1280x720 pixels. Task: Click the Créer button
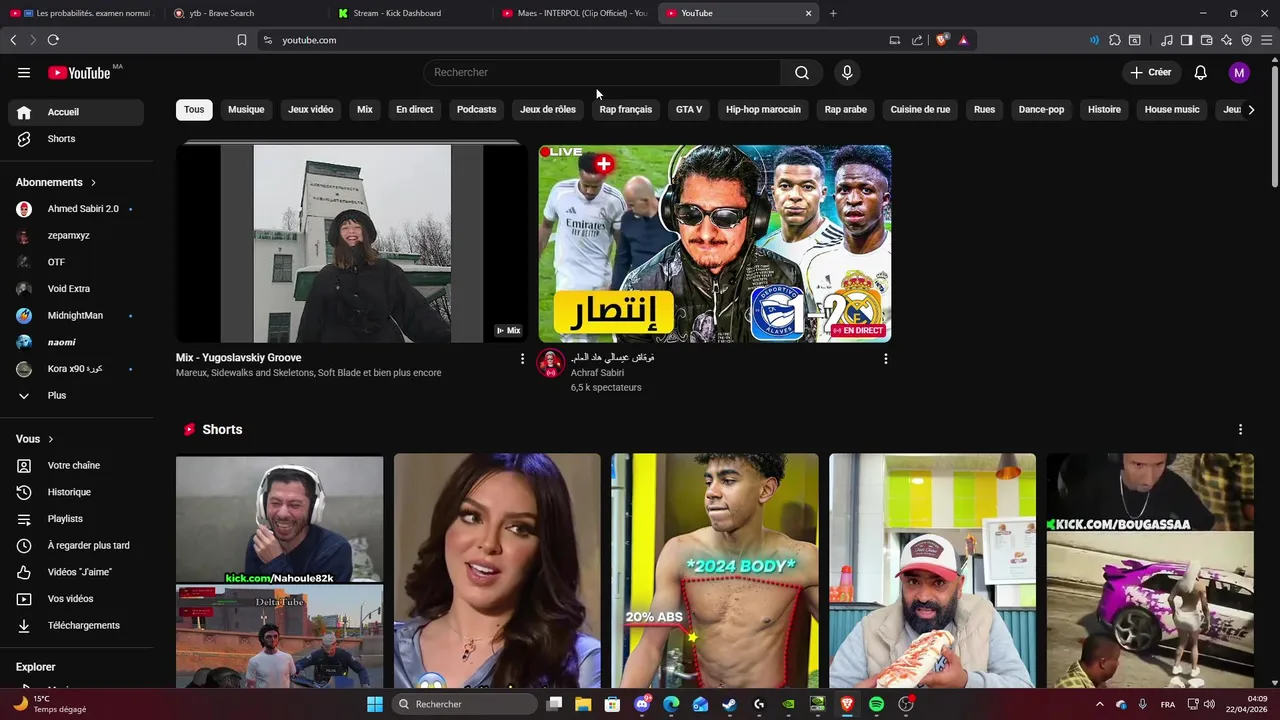click(x=1150, y=72)
